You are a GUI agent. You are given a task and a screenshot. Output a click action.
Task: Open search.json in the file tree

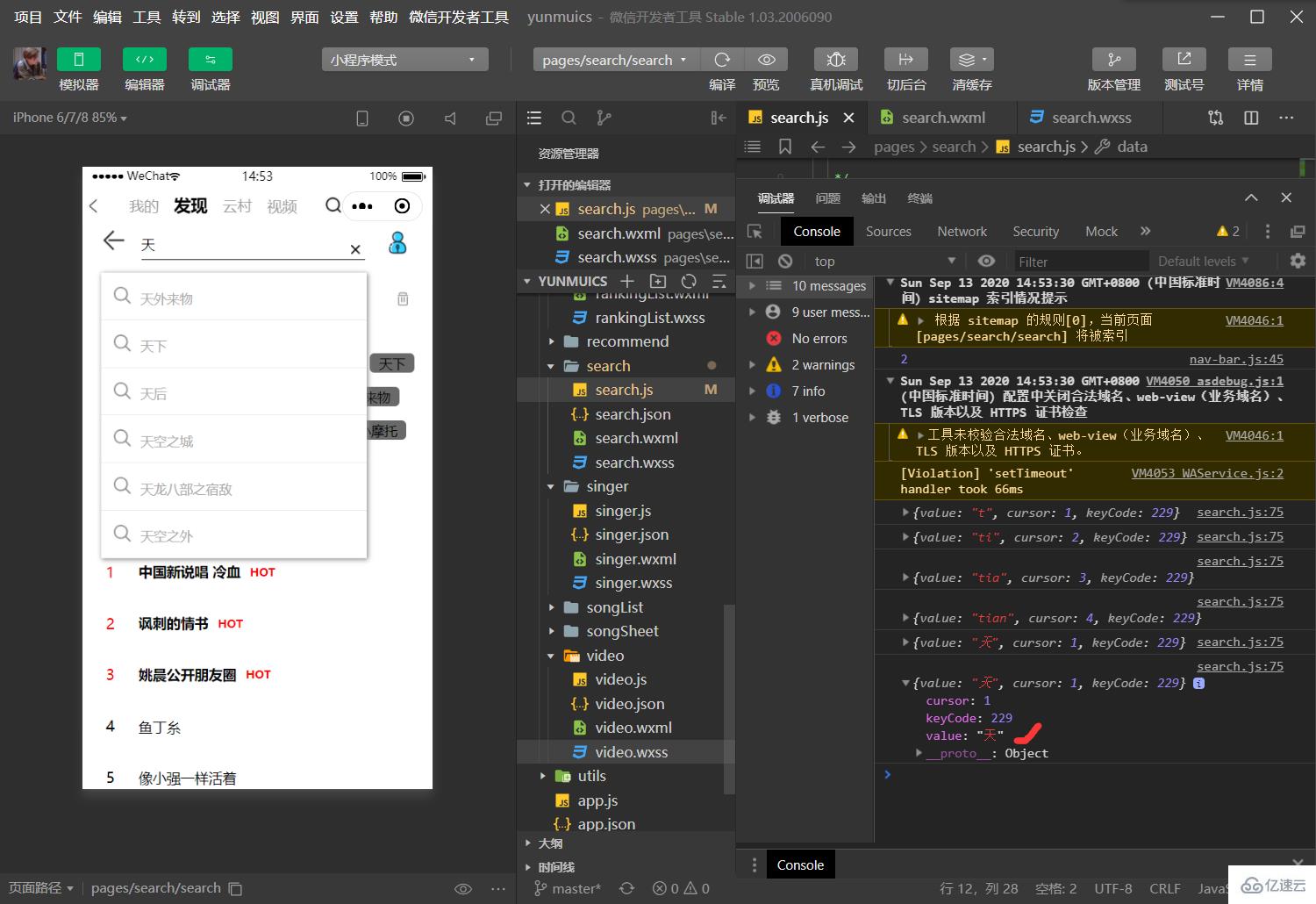[x=633, y=414]
